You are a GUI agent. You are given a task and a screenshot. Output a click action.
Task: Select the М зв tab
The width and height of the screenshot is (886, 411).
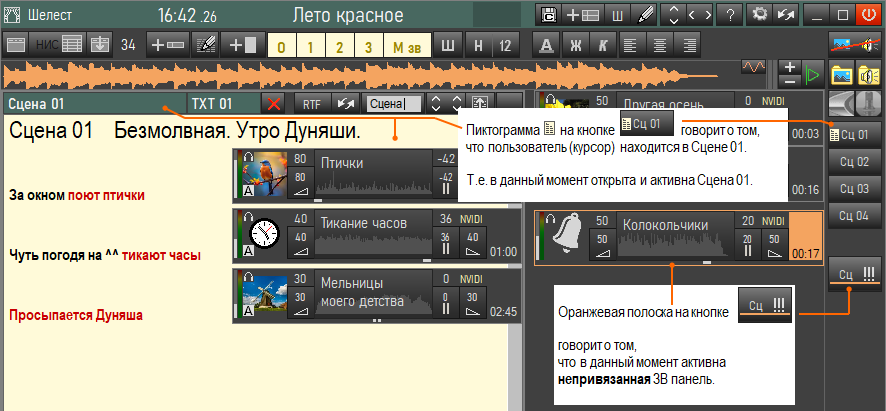click(x=407, y=46)
